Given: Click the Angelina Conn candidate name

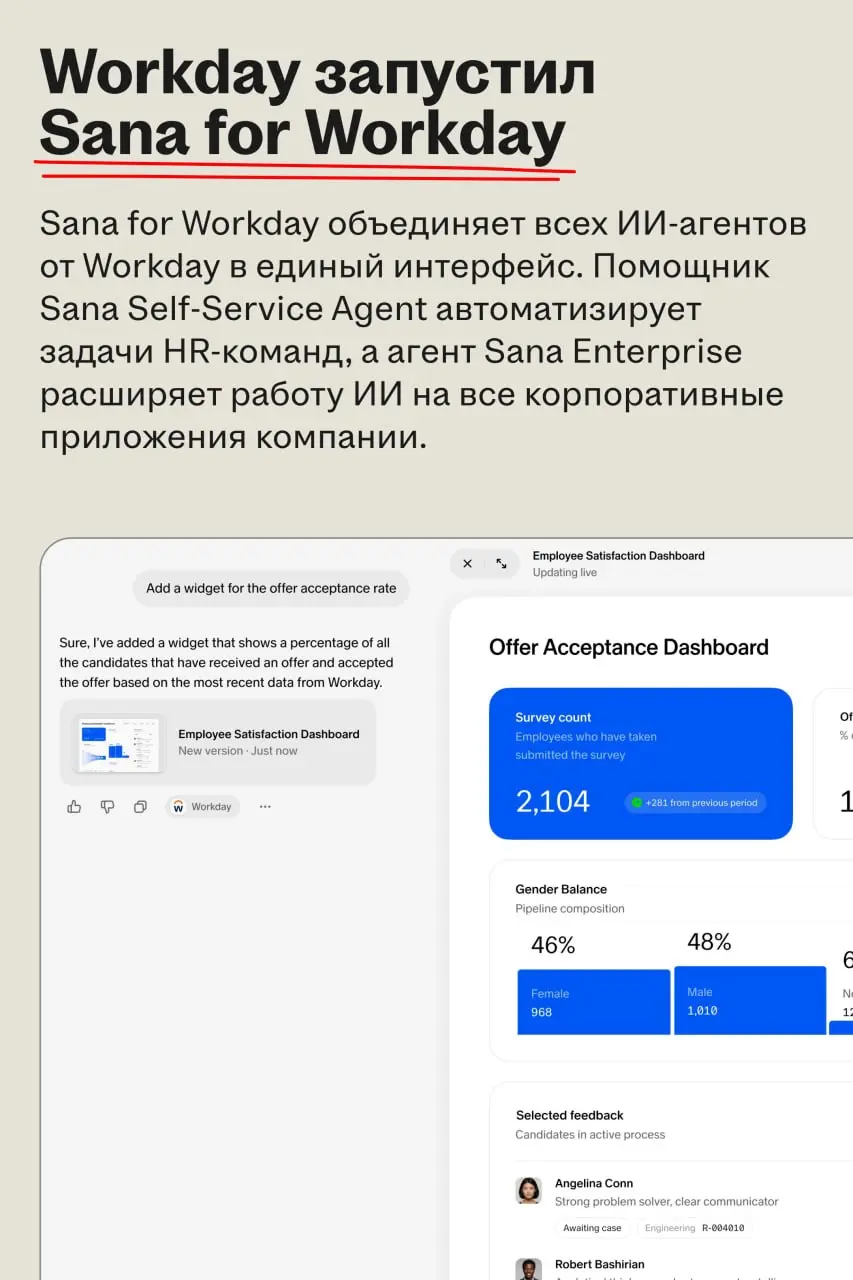Looking at the screenshot, I should tap(594, 1182).
